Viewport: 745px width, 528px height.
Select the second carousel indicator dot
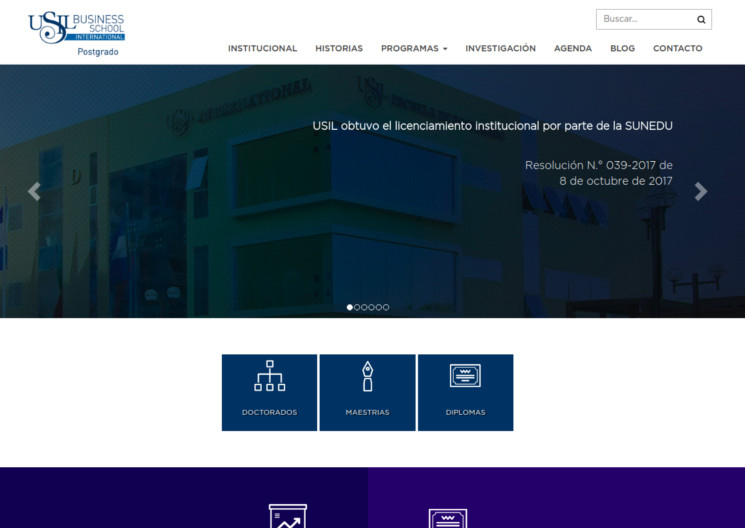point(357,307)
